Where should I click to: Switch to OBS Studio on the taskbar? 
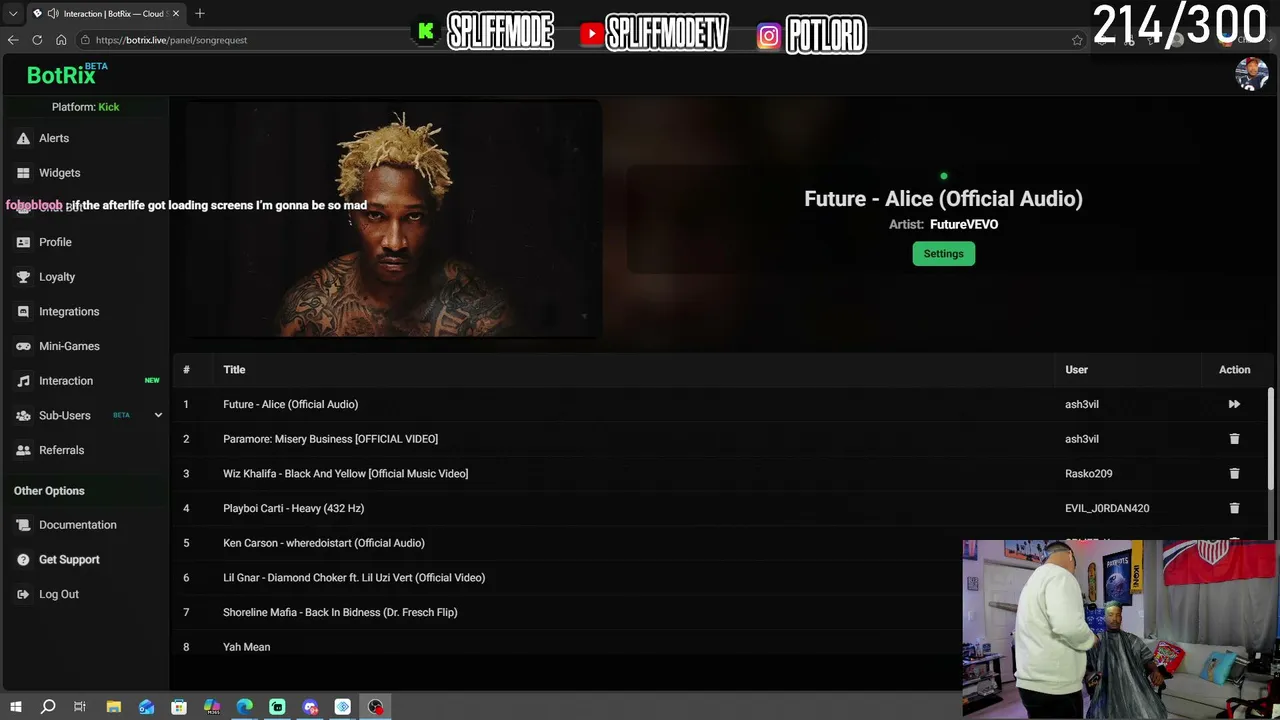375,707
